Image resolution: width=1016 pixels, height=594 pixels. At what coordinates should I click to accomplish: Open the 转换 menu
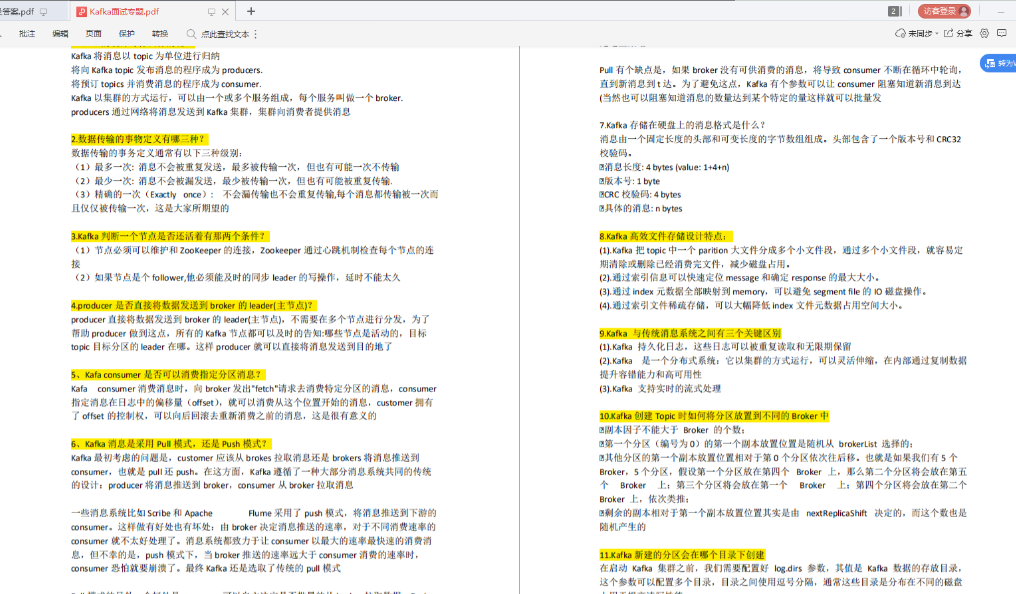pos(159,34)
